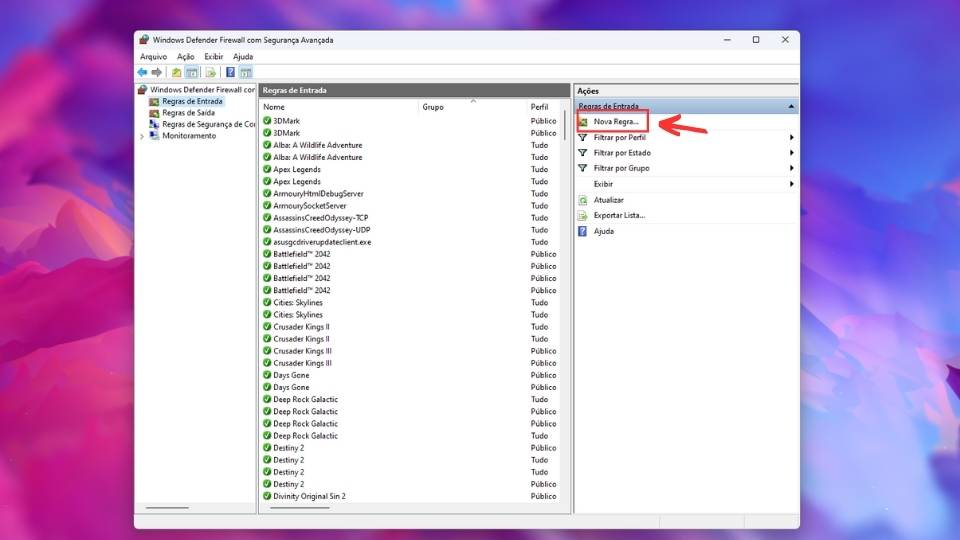Viewport: 960px width, 540px height.
Task: Click the Regras de Segurança de Conexão icon
Action: pyautogui.click(x=154, y=124)
